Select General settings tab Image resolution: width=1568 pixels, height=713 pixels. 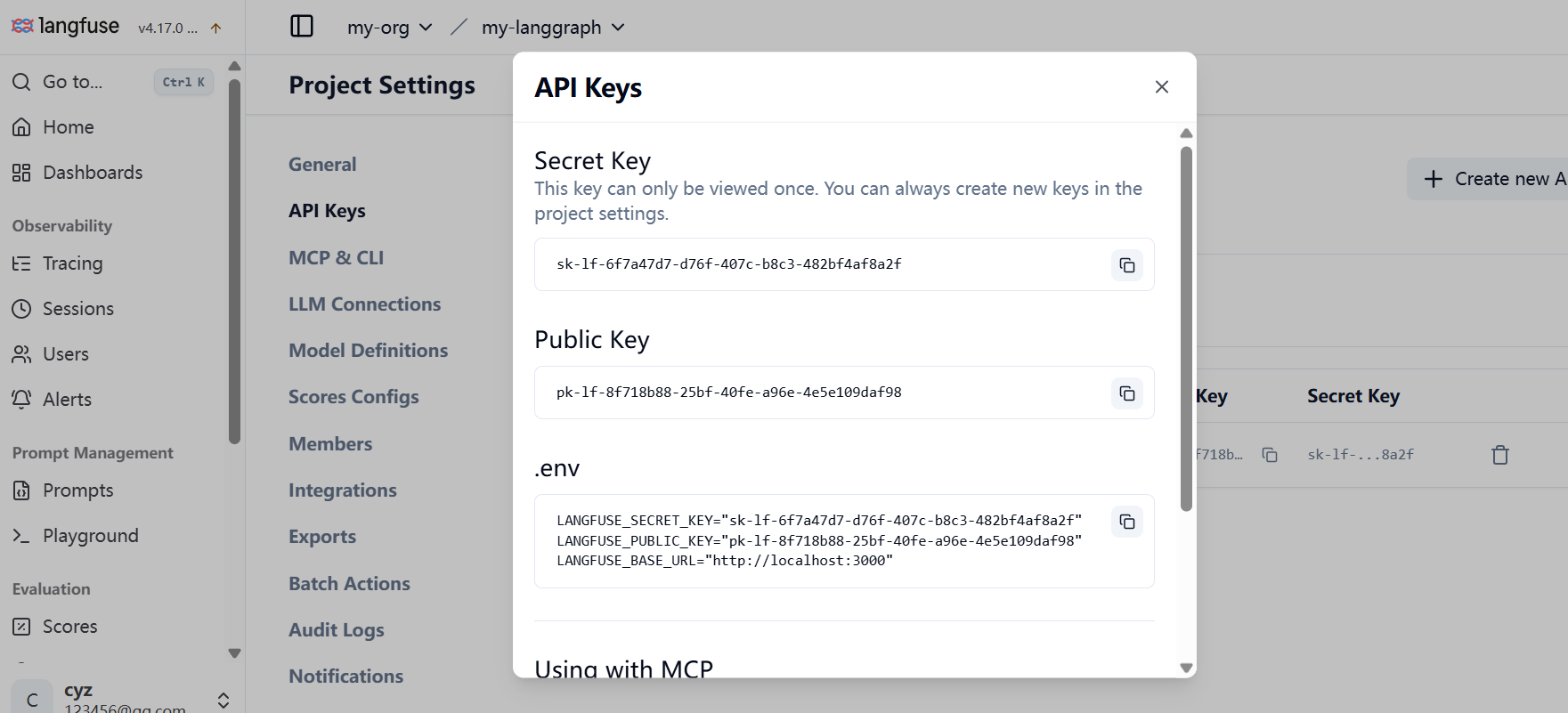[322, 165]
